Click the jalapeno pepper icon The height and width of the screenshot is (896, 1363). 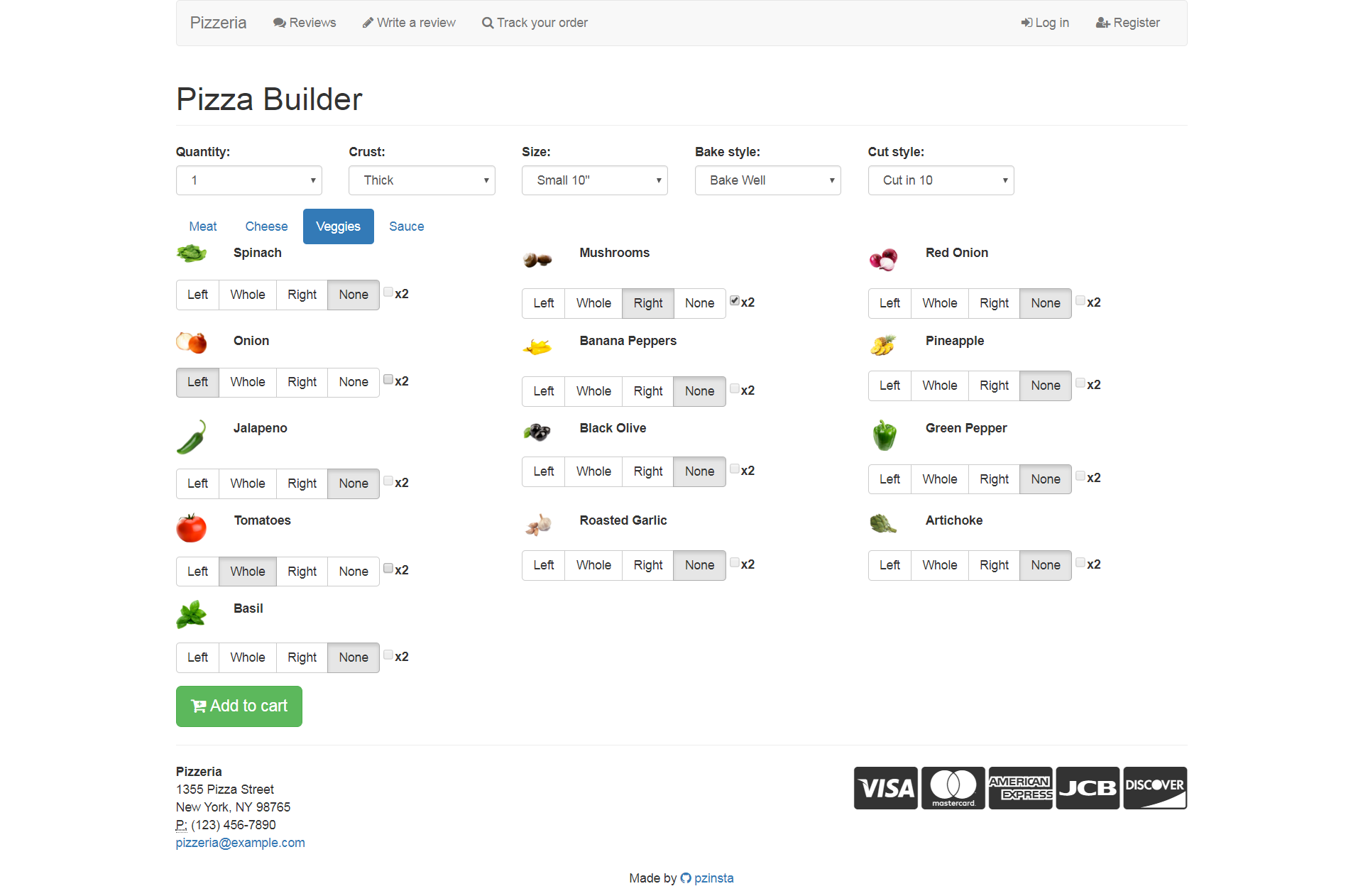click(x=191, y=437)
